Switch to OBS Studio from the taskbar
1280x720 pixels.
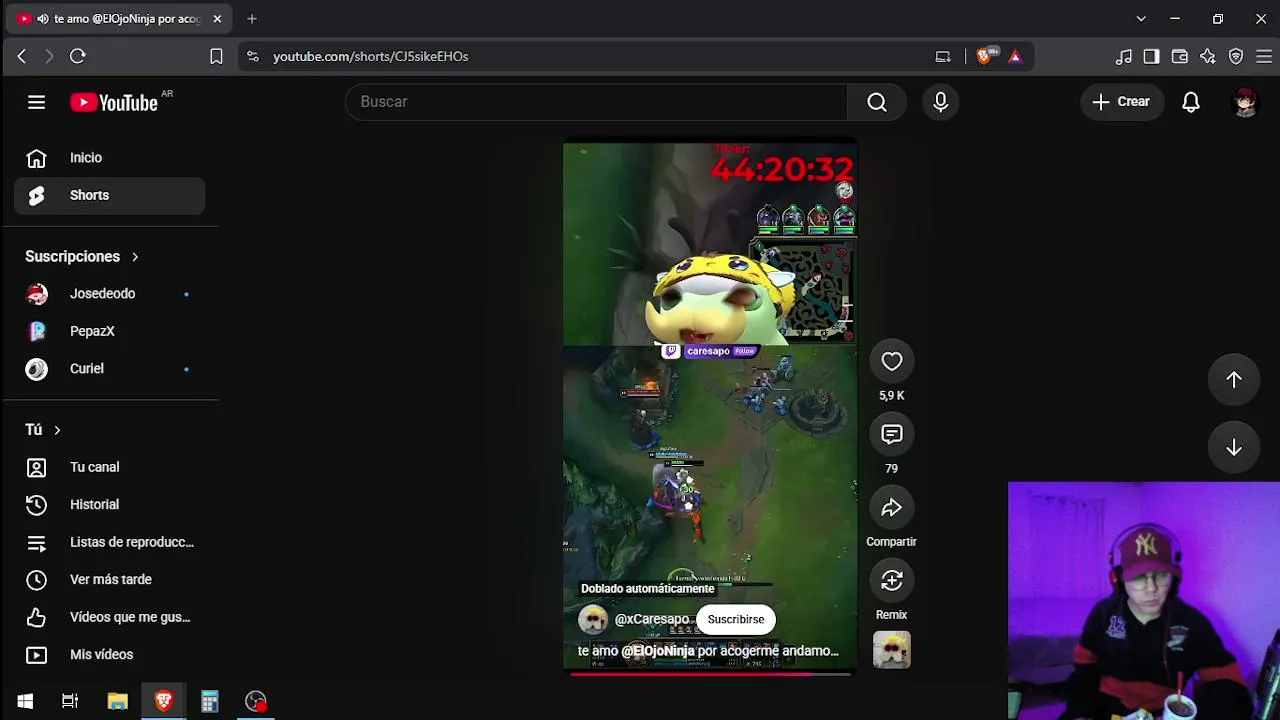coord(256,701)
